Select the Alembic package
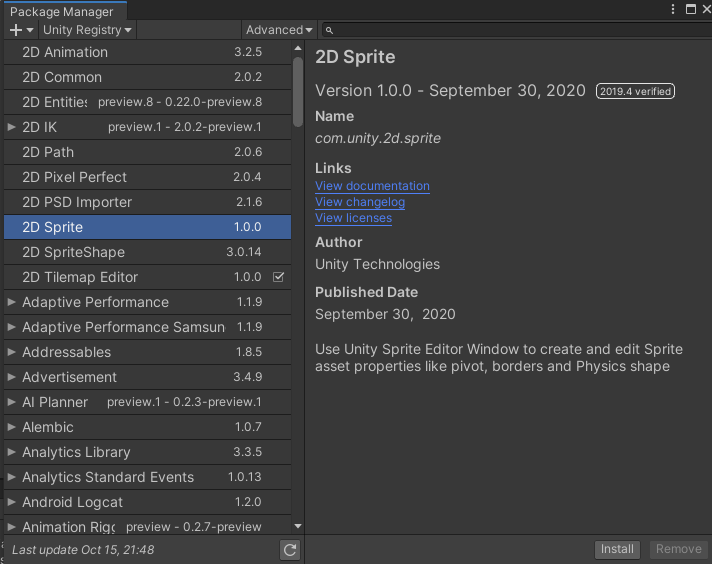The width and height of the screenshot is (712, 564). (148, 427)
